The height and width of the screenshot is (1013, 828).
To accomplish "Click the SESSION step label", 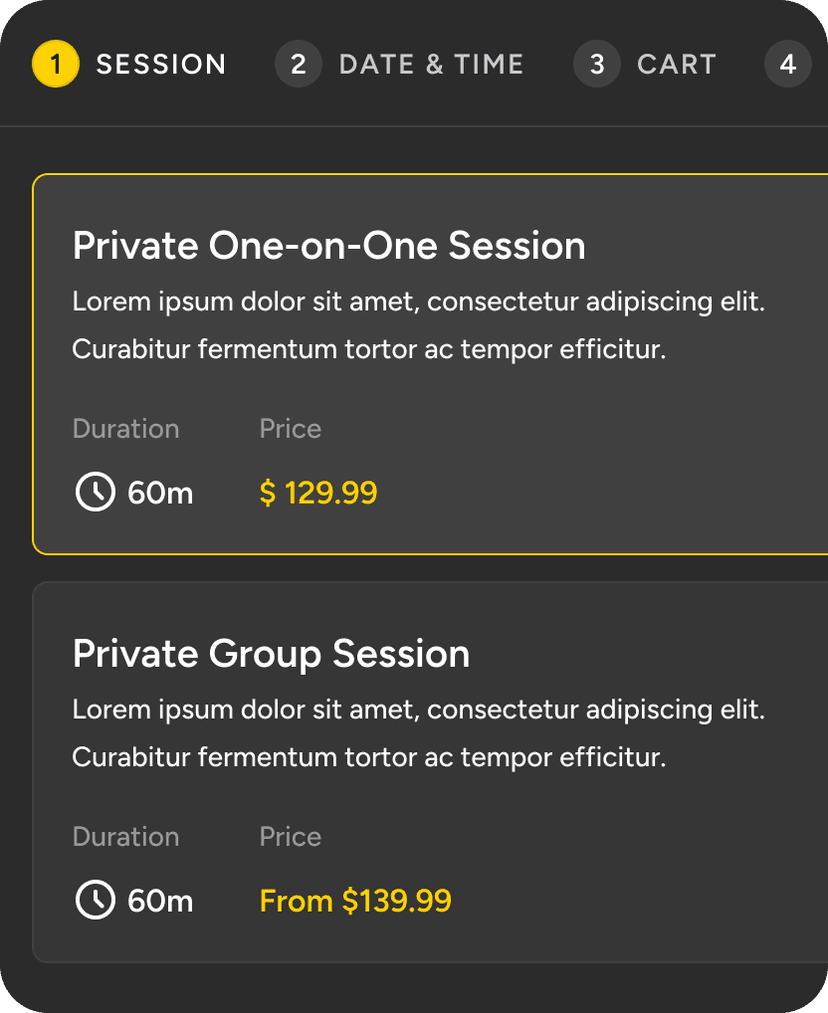I will (x=161, y=63).
